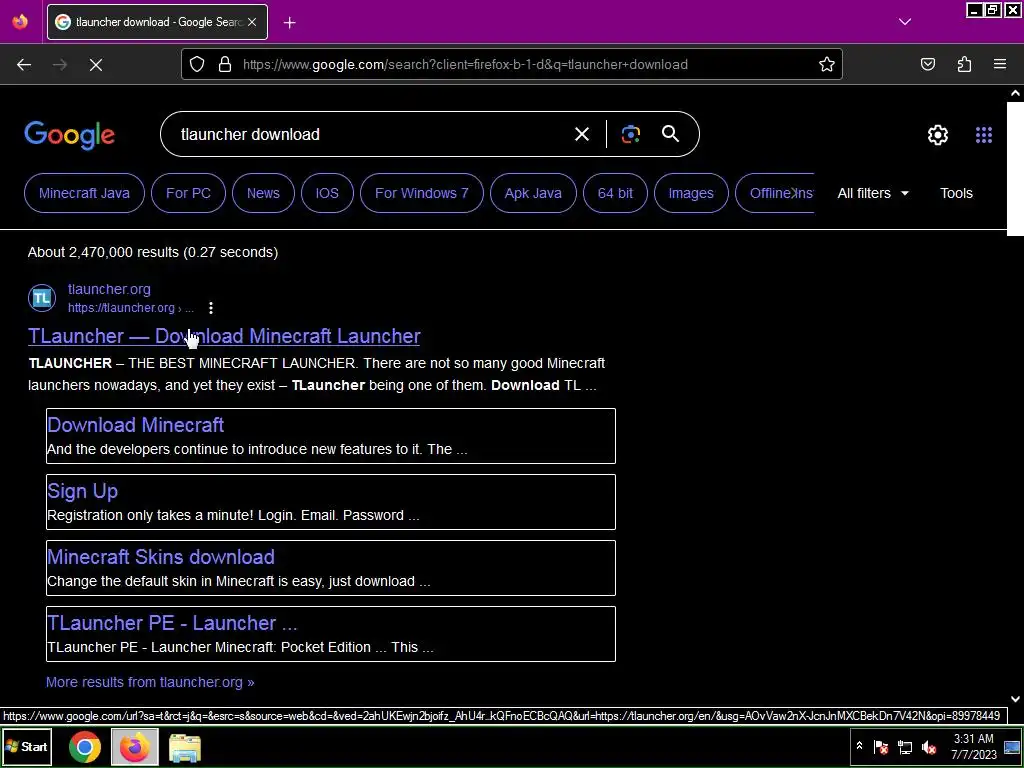Open File Explorer from the taskbar
Viewport: 1024px width, 768px height.
(x=185, y=748)
